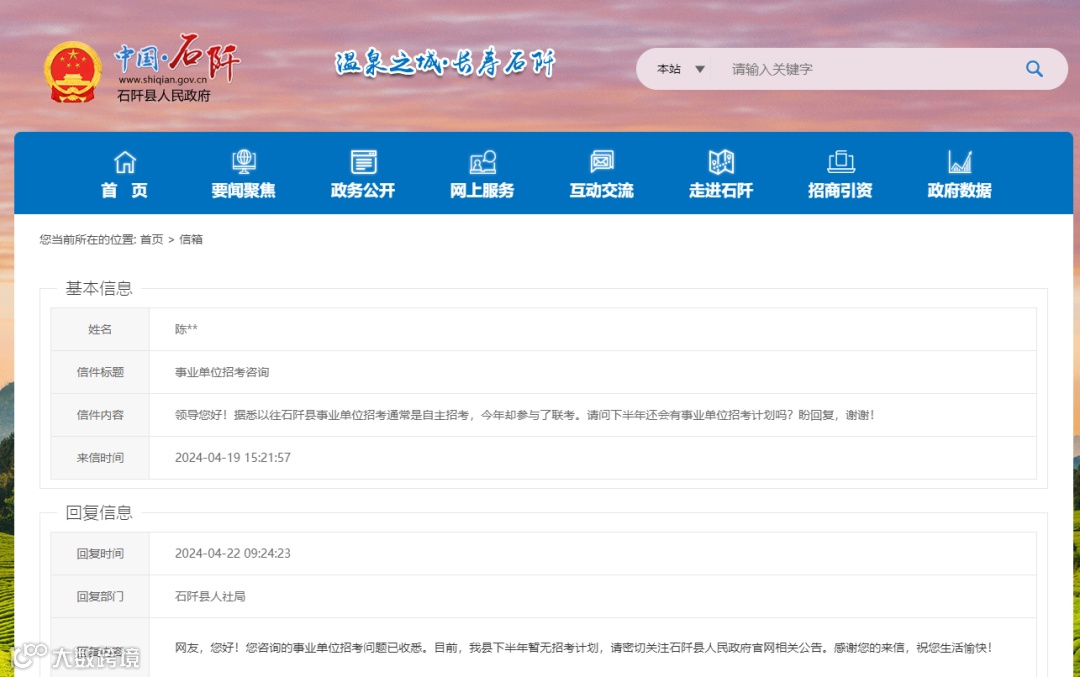Click the map icon above 走进石阡
This screenshot has height=677, width=1080.
(721, 162)
